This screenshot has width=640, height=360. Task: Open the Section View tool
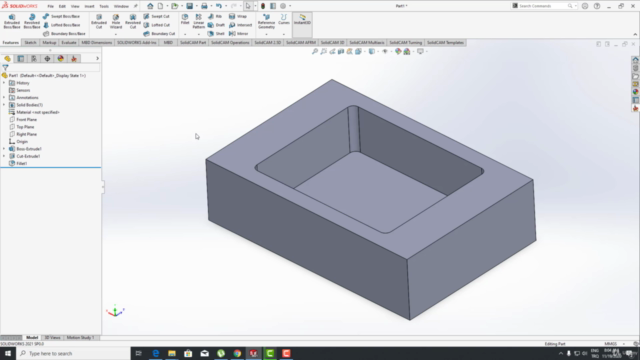click(x=341, y=51)
